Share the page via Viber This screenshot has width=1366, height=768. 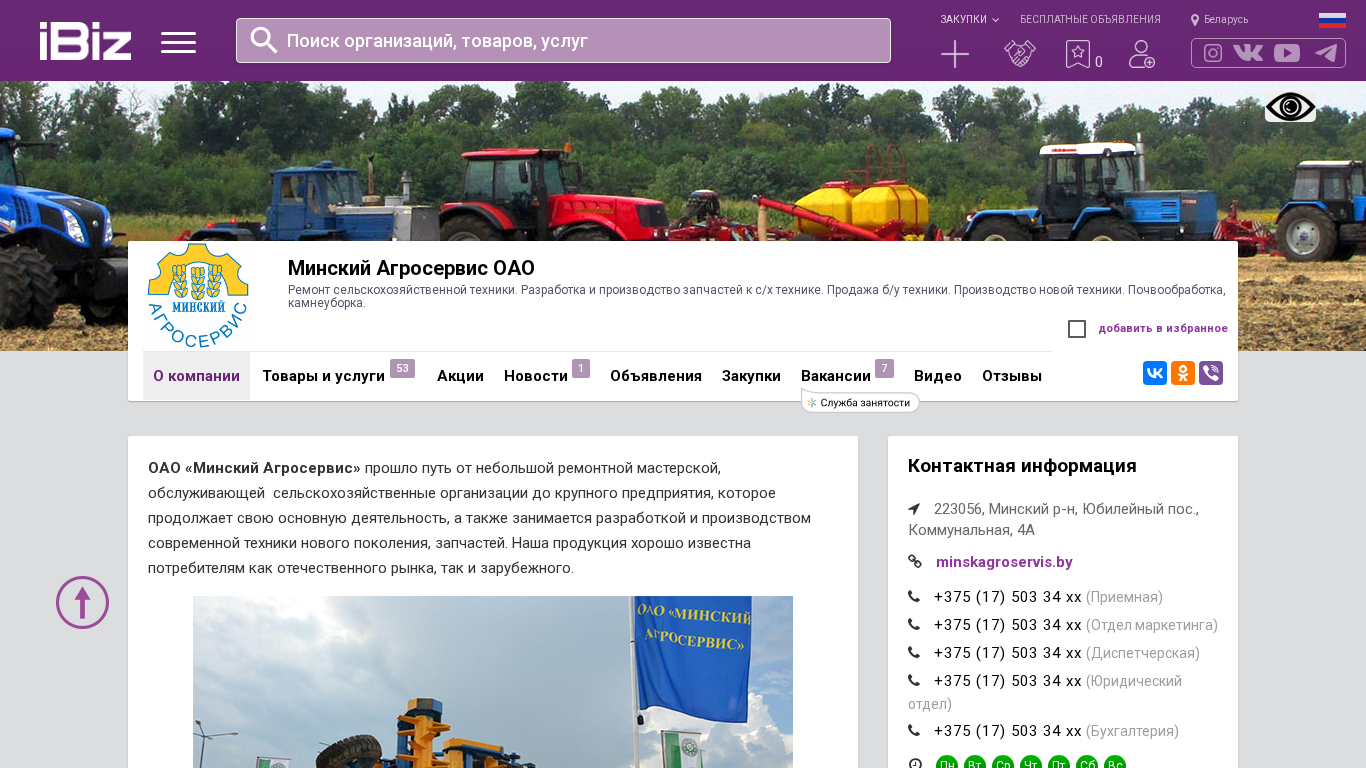1211,373
